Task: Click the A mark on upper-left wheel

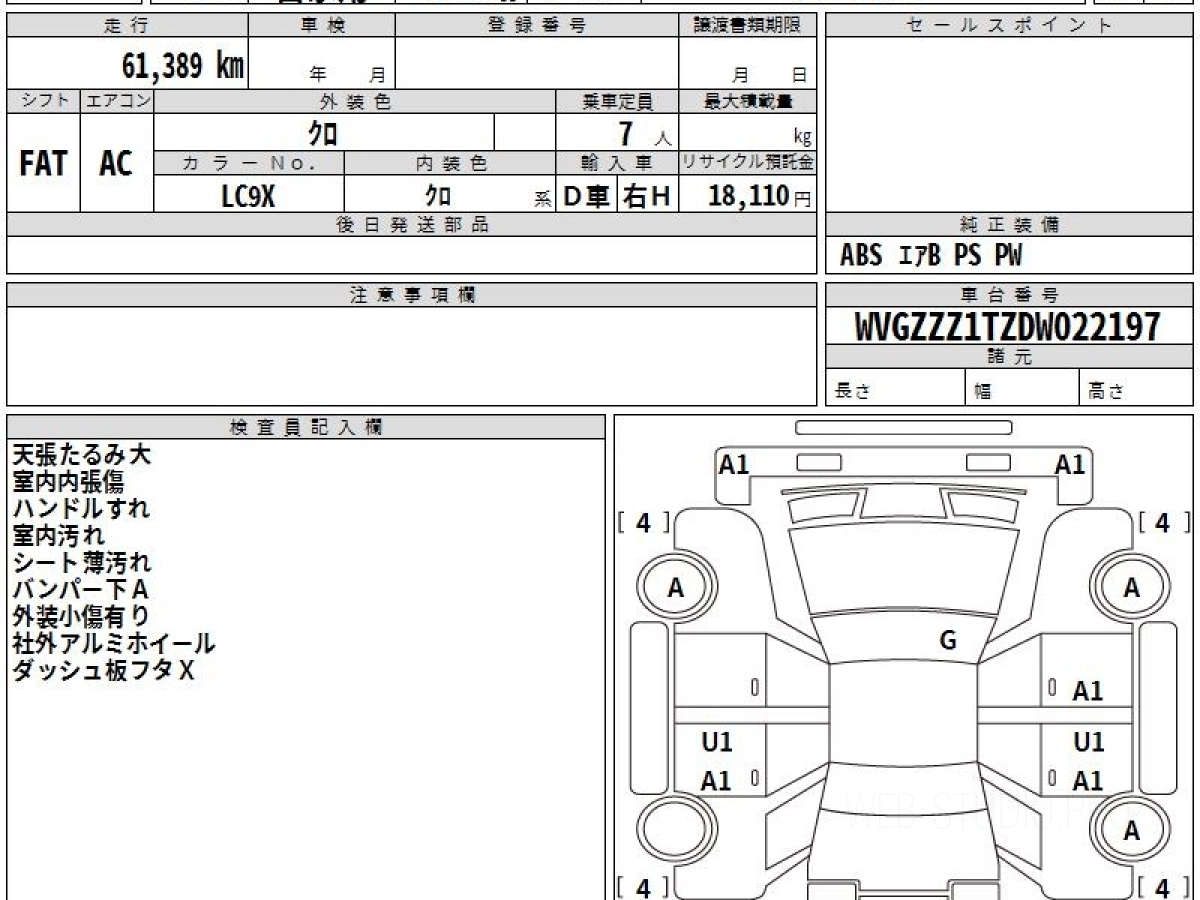Action: pyautogui.click(x=676, y=589)
